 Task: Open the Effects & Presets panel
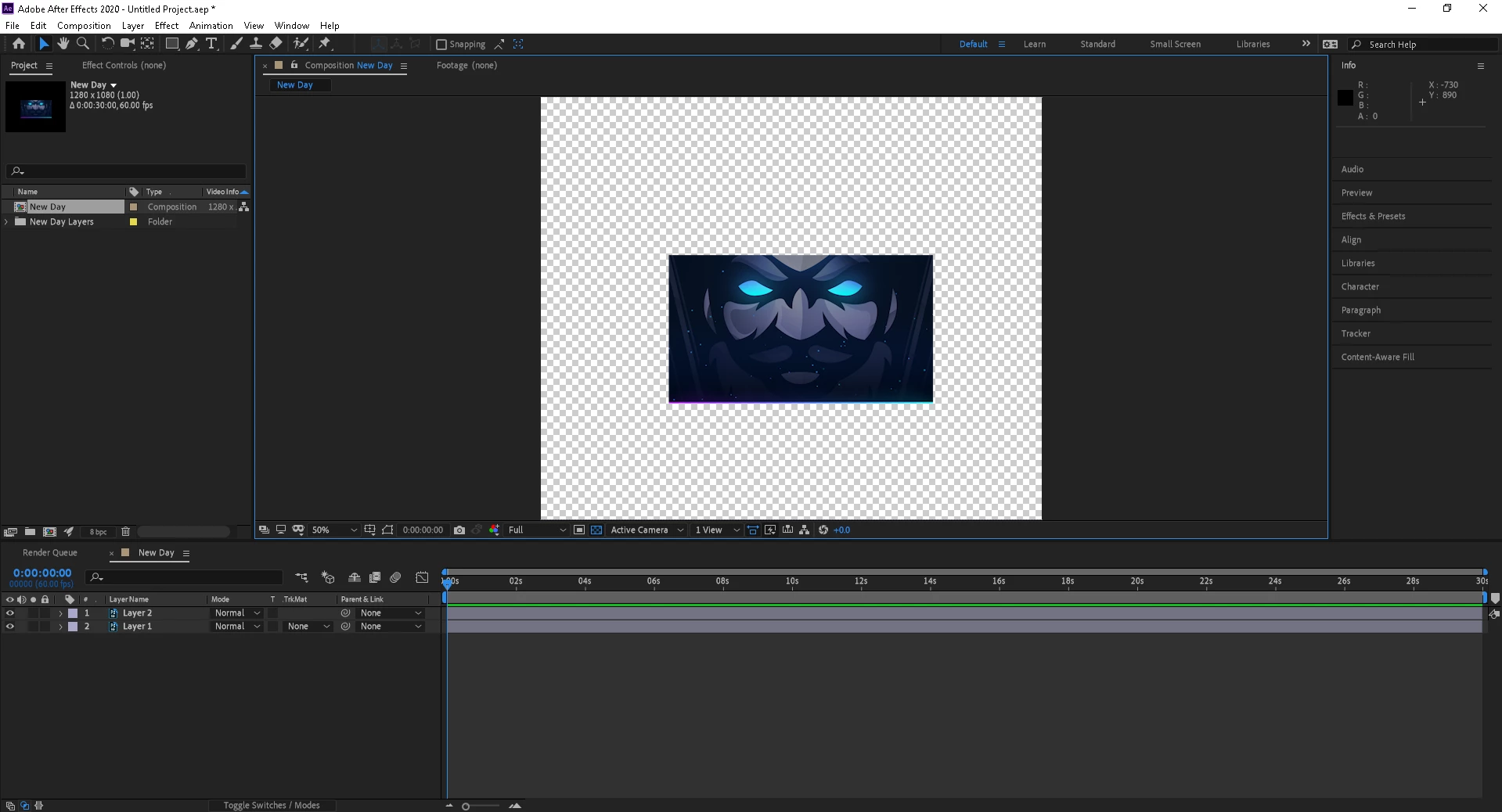point(1374,216)
